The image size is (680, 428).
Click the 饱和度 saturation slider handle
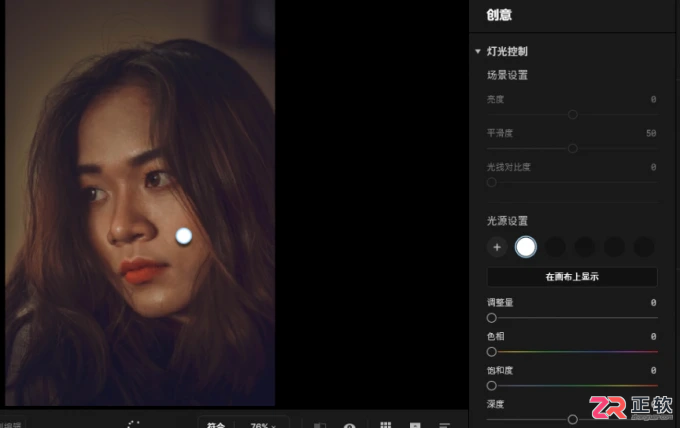tap(491, 386)
